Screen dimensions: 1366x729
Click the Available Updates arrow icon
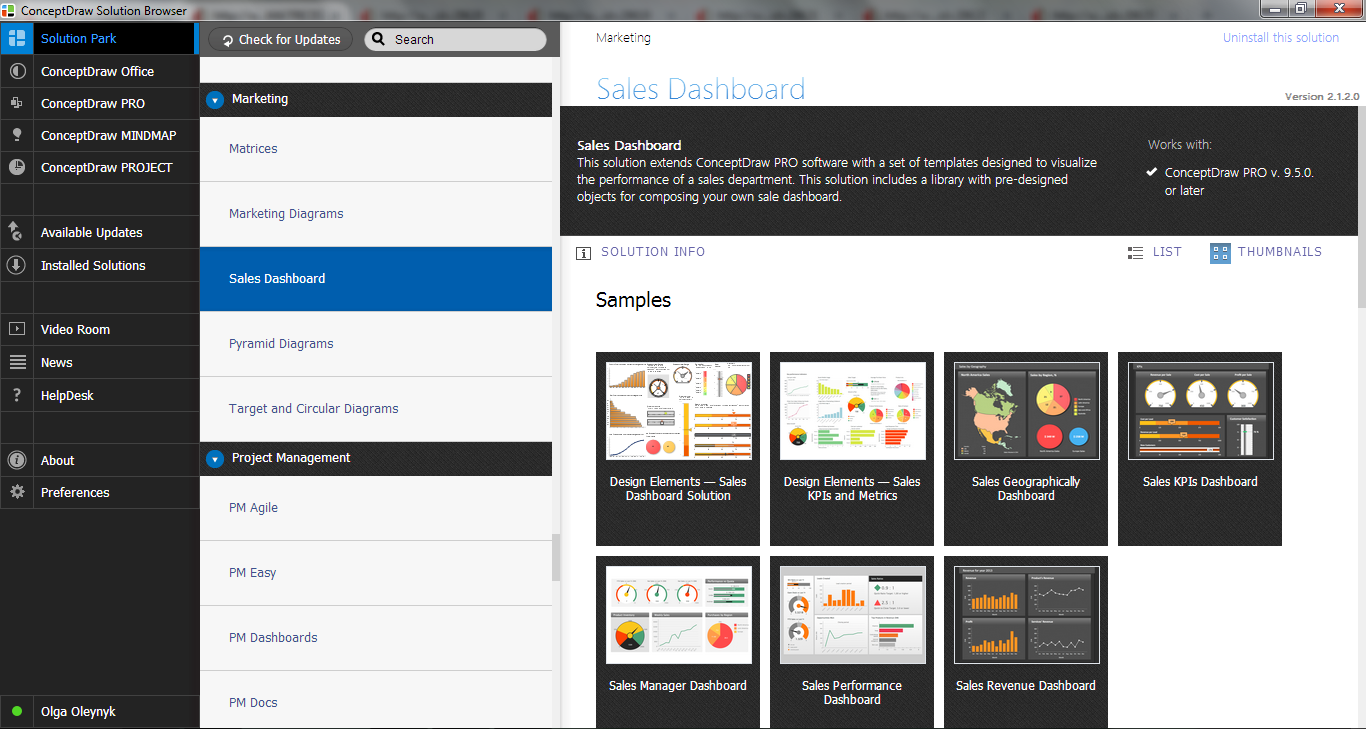pyautogui.click(x=16, y=232)
